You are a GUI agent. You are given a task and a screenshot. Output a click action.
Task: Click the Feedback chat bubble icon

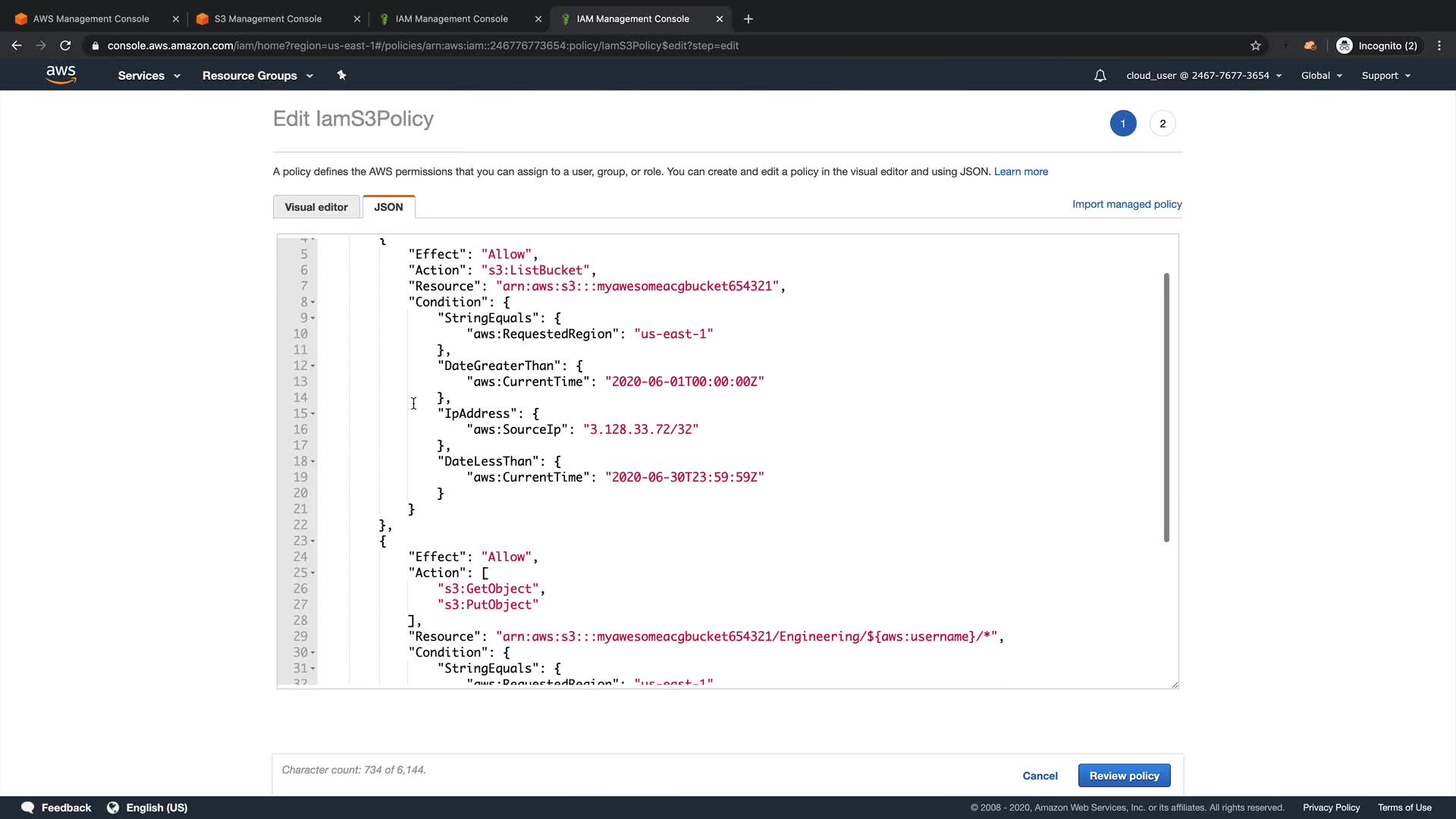28,808
